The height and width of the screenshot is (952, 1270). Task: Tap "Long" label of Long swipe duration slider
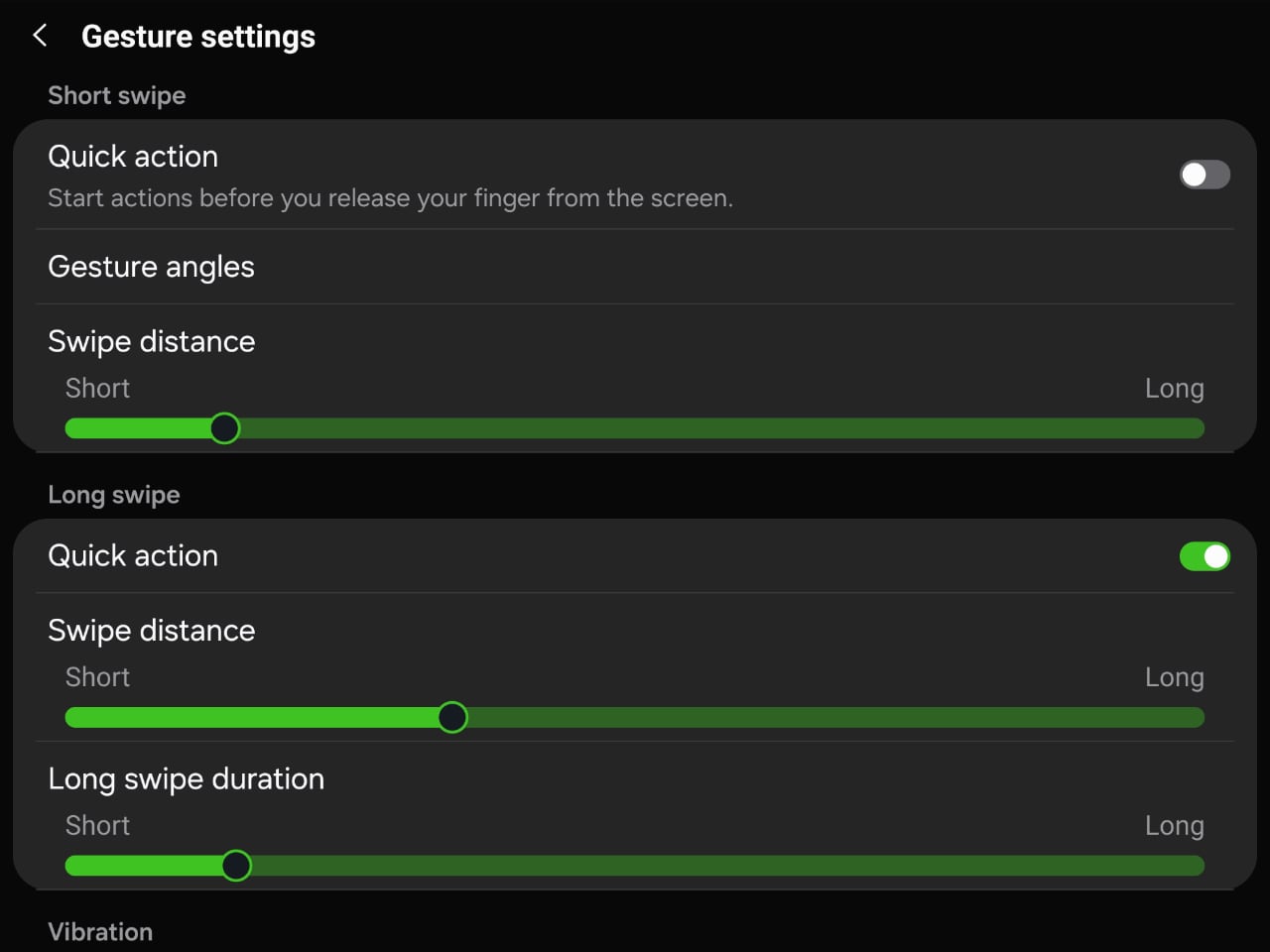click(1174, 826)
